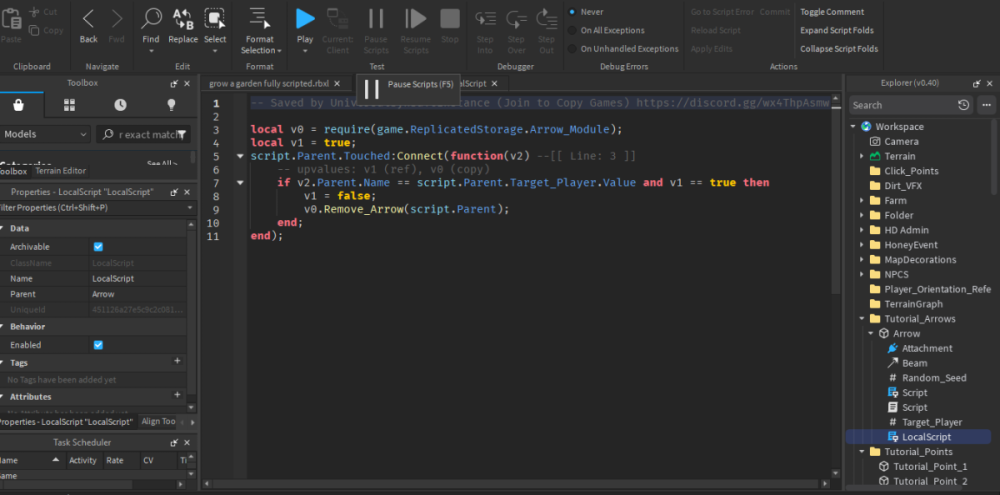This screenshot has height=495, width=1000.
Task: Click the Filter Properties input field
Action: [96, 208]
